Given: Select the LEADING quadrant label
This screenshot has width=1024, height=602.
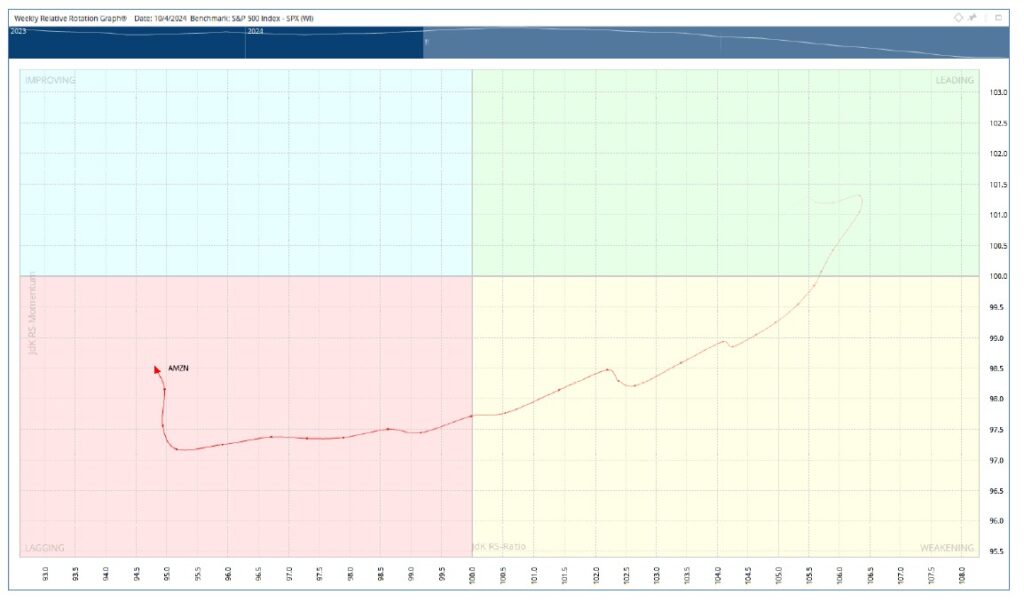Looking at the screenshot, I should 954,80.
